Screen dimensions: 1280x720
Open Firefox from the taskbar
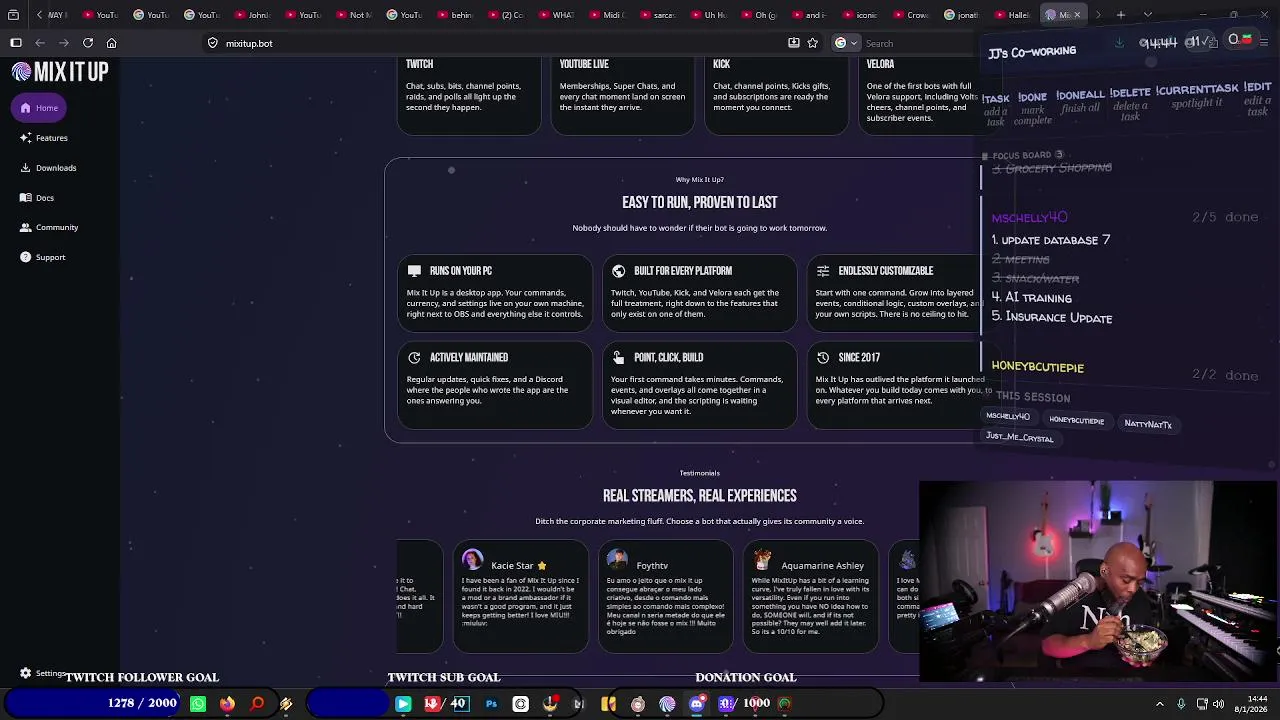click(228, 704)
